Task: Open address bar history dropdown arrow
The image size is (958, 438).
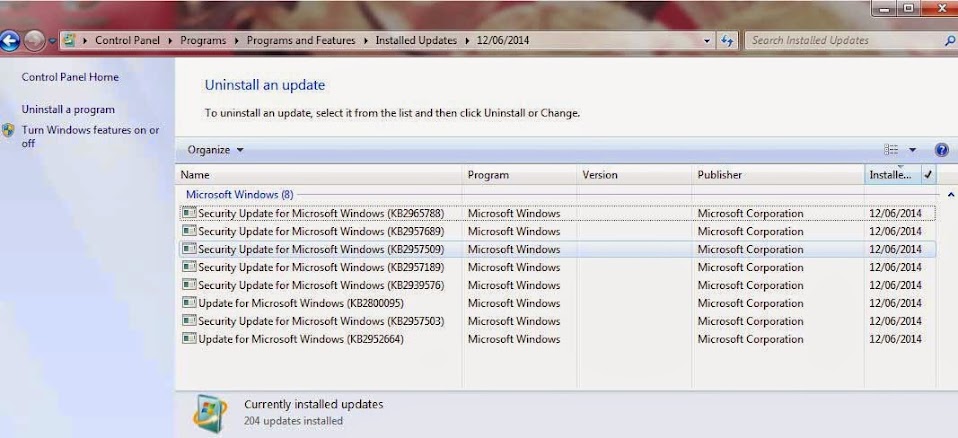Action: click(x=707, y=41)
